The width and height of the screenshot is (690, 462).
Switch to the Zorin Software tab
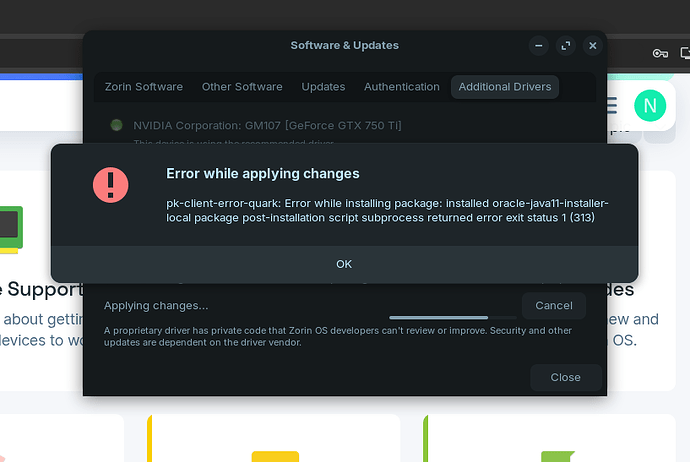click(x=144, y=87)
